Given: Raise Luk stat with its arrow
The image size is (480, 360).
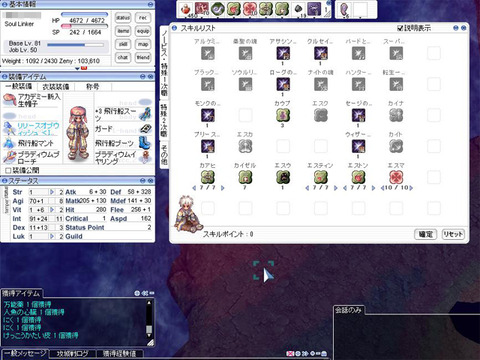Looking at the screenshot, I should (52, 236).
